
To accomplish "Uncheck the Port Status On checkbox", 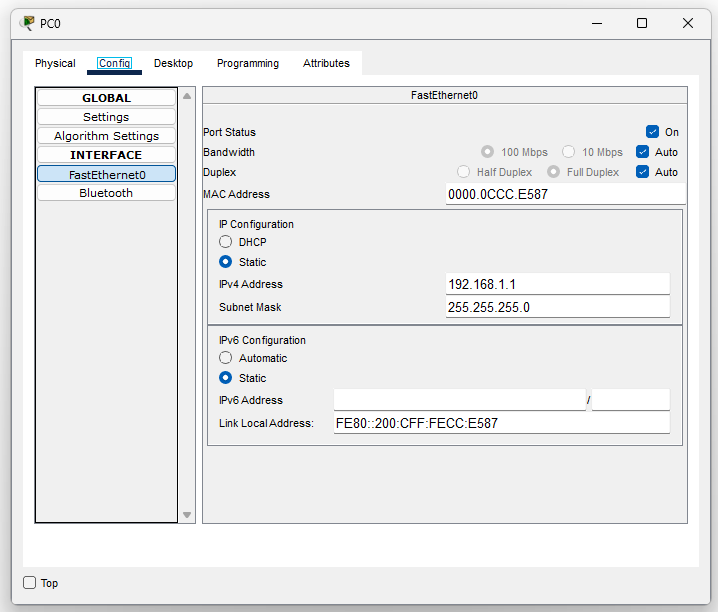I will [x=653, y=132].
